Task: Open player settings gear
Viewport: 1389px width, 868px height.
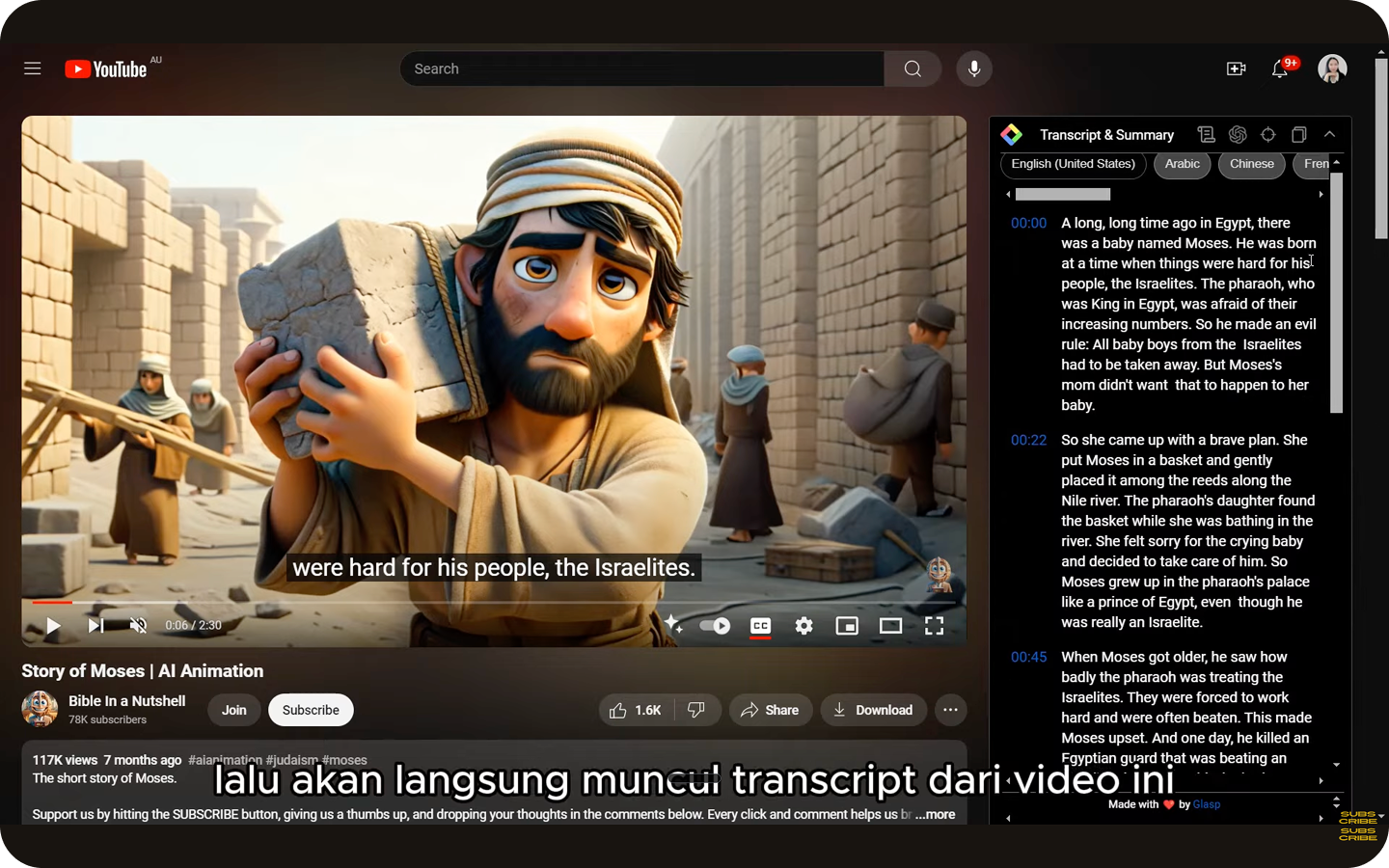Action: click(x=803, y=626)
